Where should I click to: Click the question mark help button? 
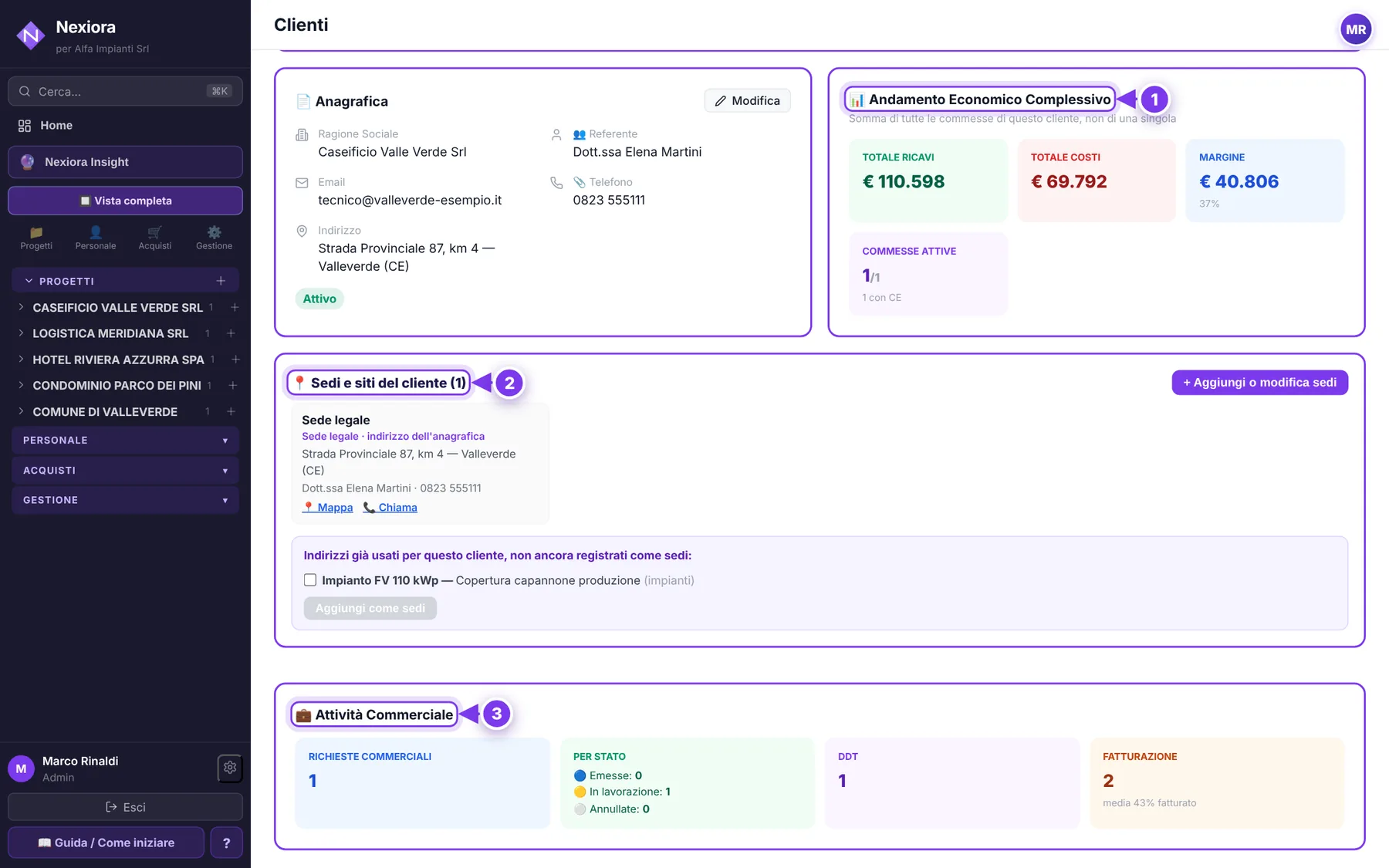click(x=226, y=843)
